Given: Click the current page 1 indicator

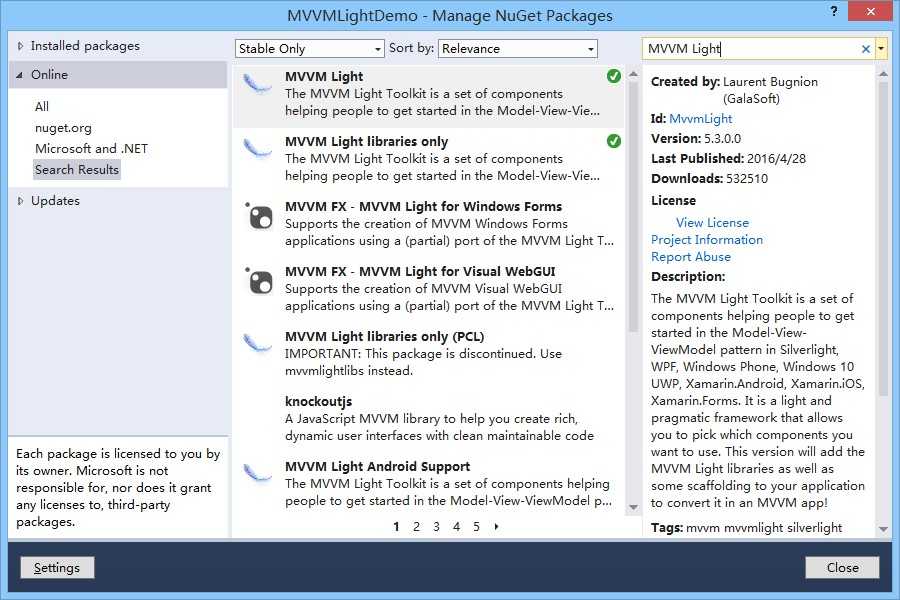Looking at the screenshot, I should 396,527.
